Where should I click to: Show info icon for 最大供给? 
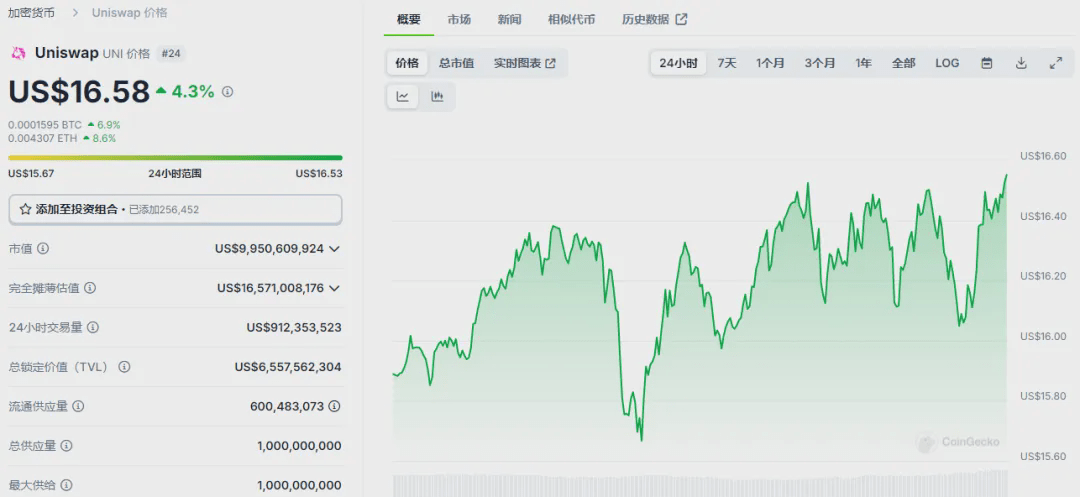click(67, 485)
